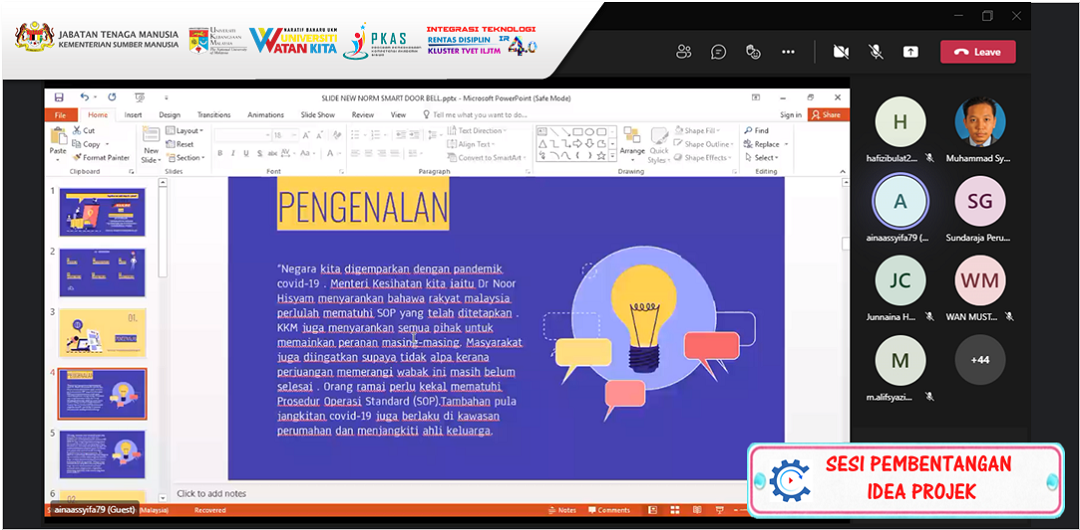
Task: Click the Save icon in quick access toolbar
Action: point(59,97)
